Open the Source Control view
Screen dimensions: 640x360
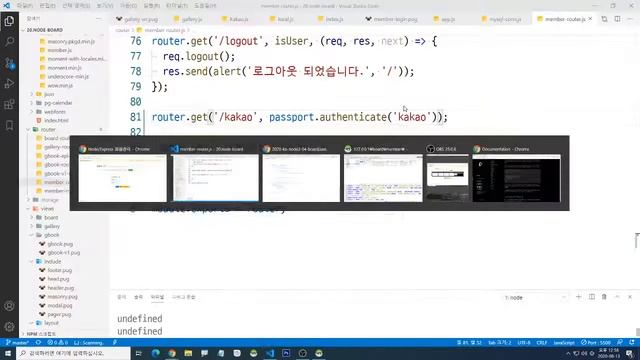point(9,63)
